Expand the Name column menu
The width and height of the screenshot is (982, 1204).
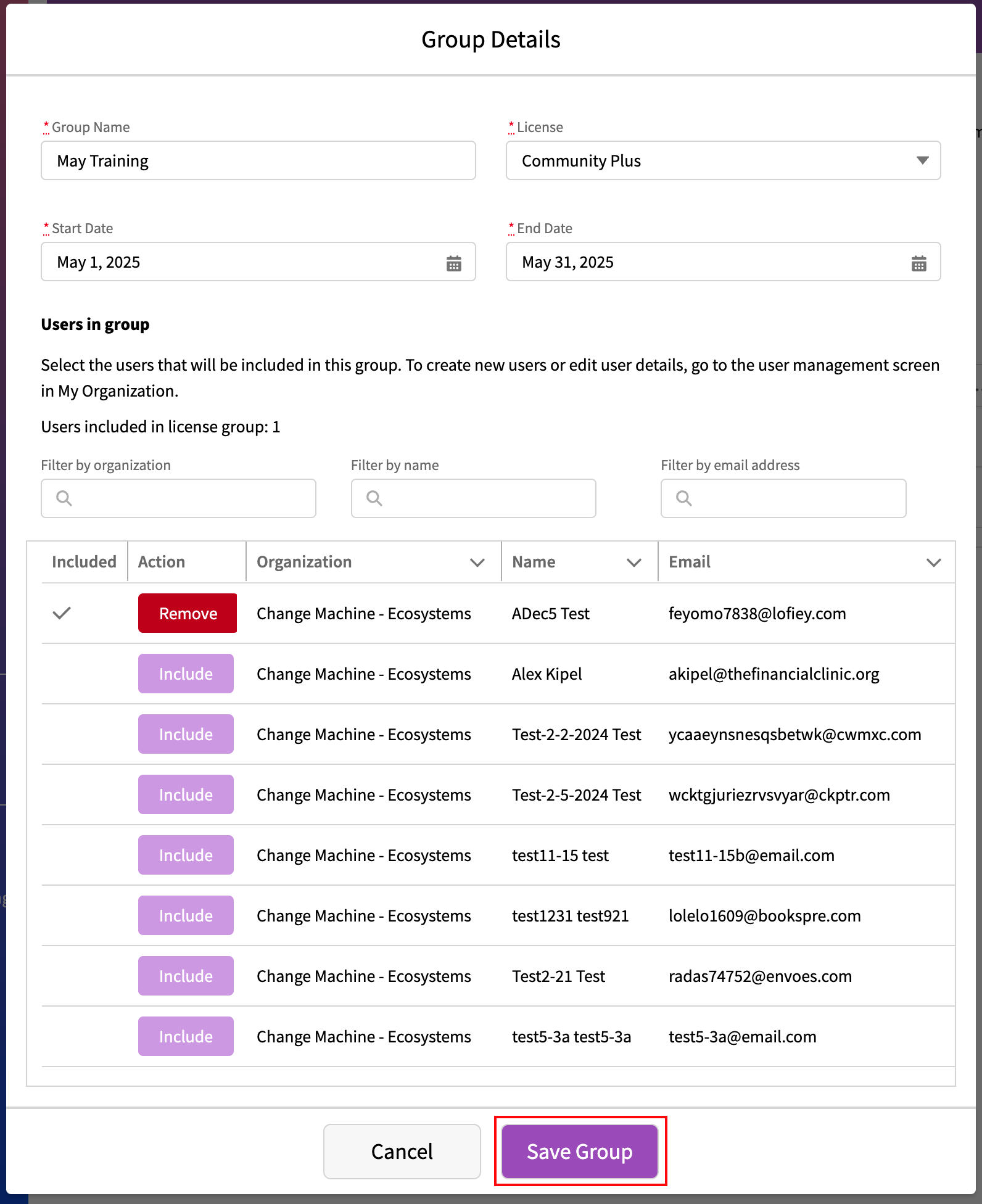point(633,563)
